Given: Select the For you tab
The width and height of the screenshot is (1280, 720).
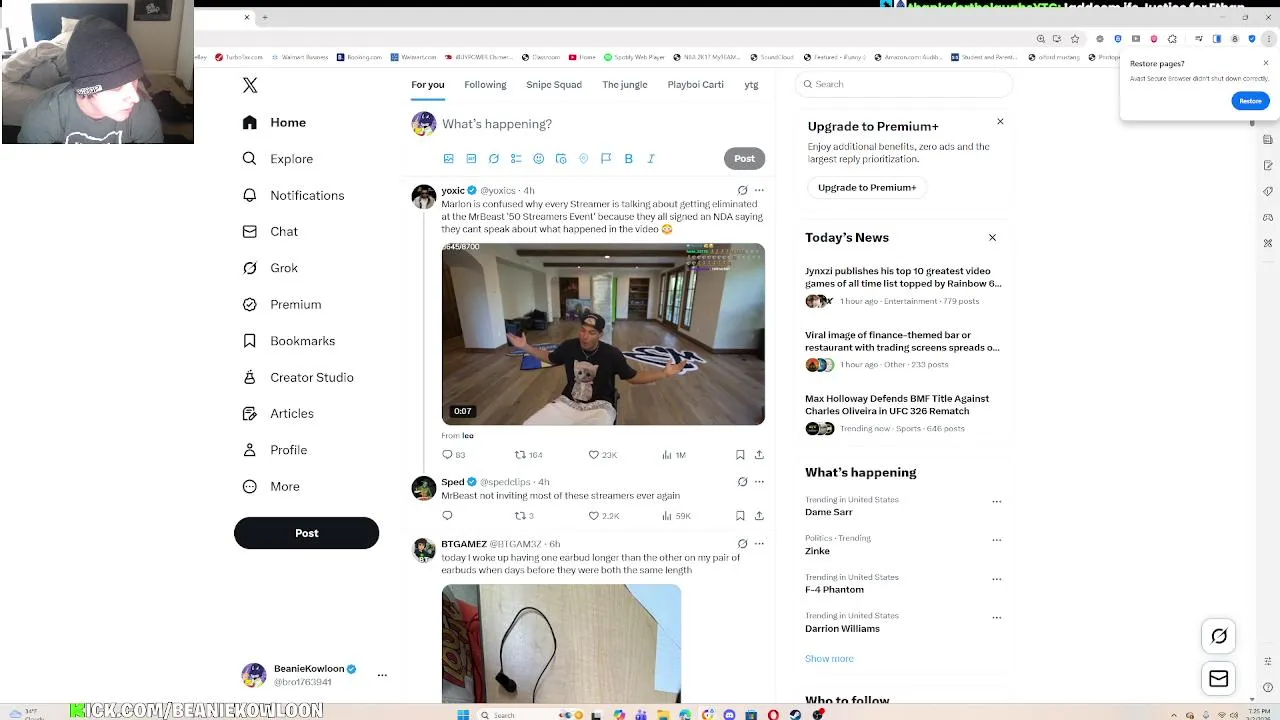Looking at the screenshot, I should [427, 85].
